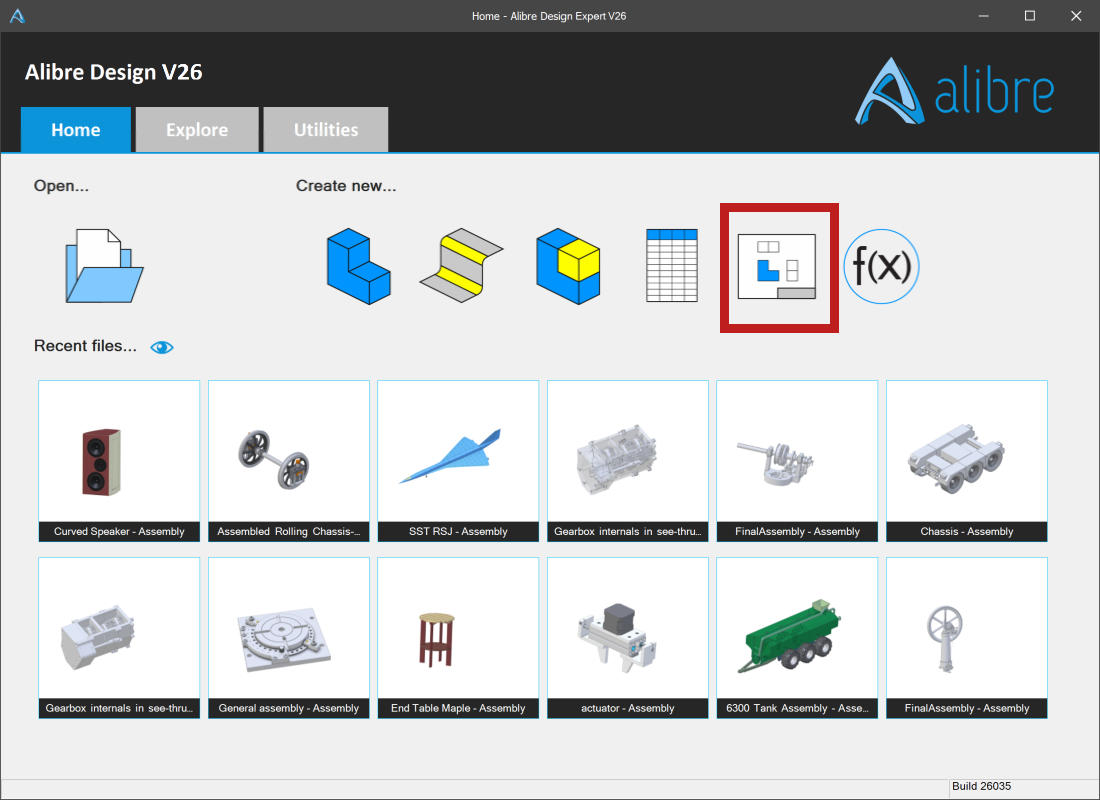
Task: Open End Table Maple - Assembly
Action: [x=458, y=638]
